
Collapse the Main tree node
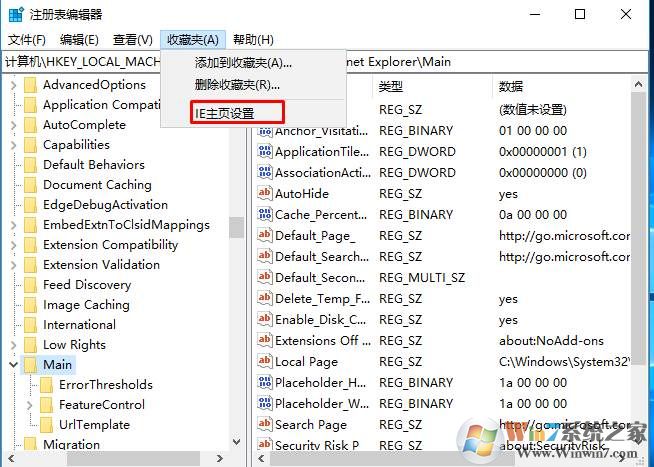click(13, 365)
